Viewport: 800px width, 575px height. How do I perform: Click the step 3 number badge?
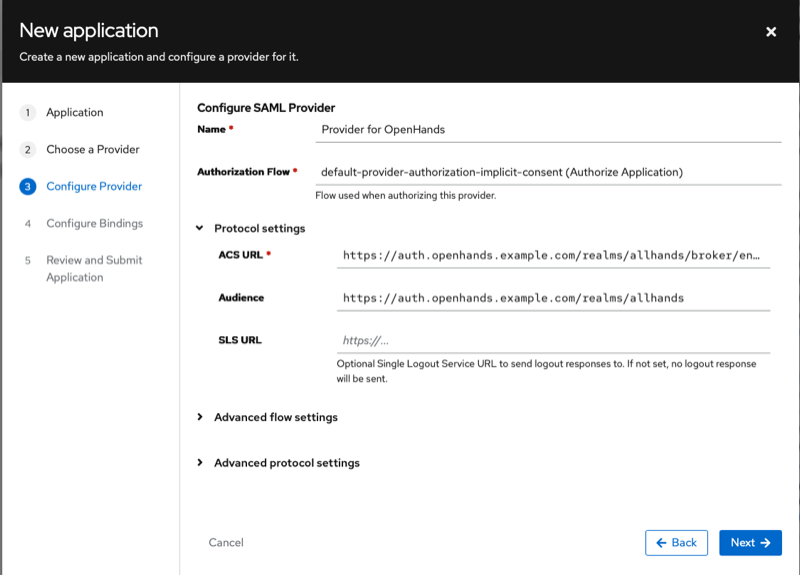[x=28, y=187]
